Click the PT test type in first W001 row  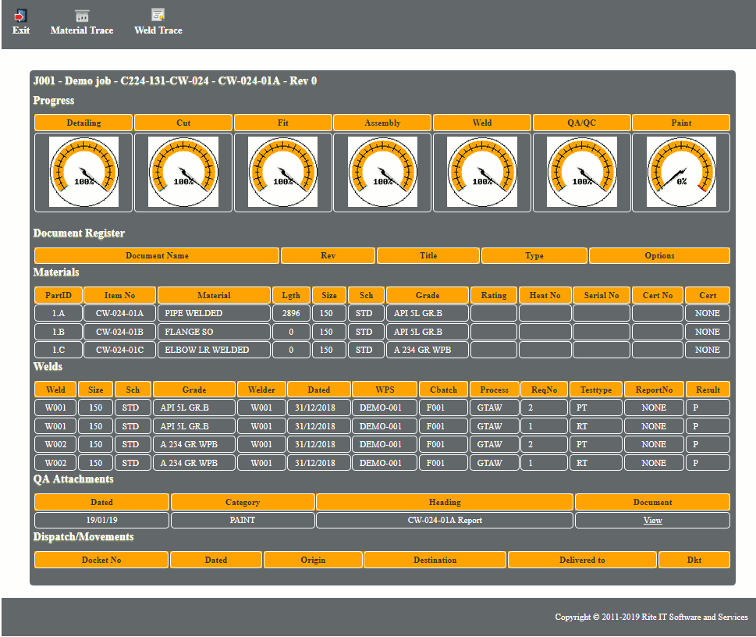click(x=596, y=408)
